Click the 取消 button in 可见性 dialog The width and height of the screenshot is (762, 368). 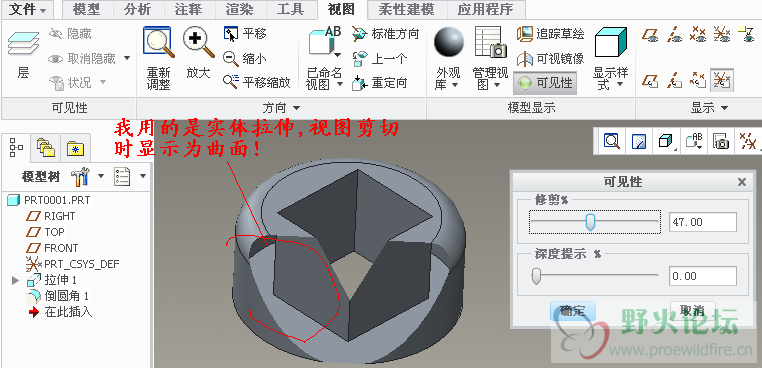[693, 311]
